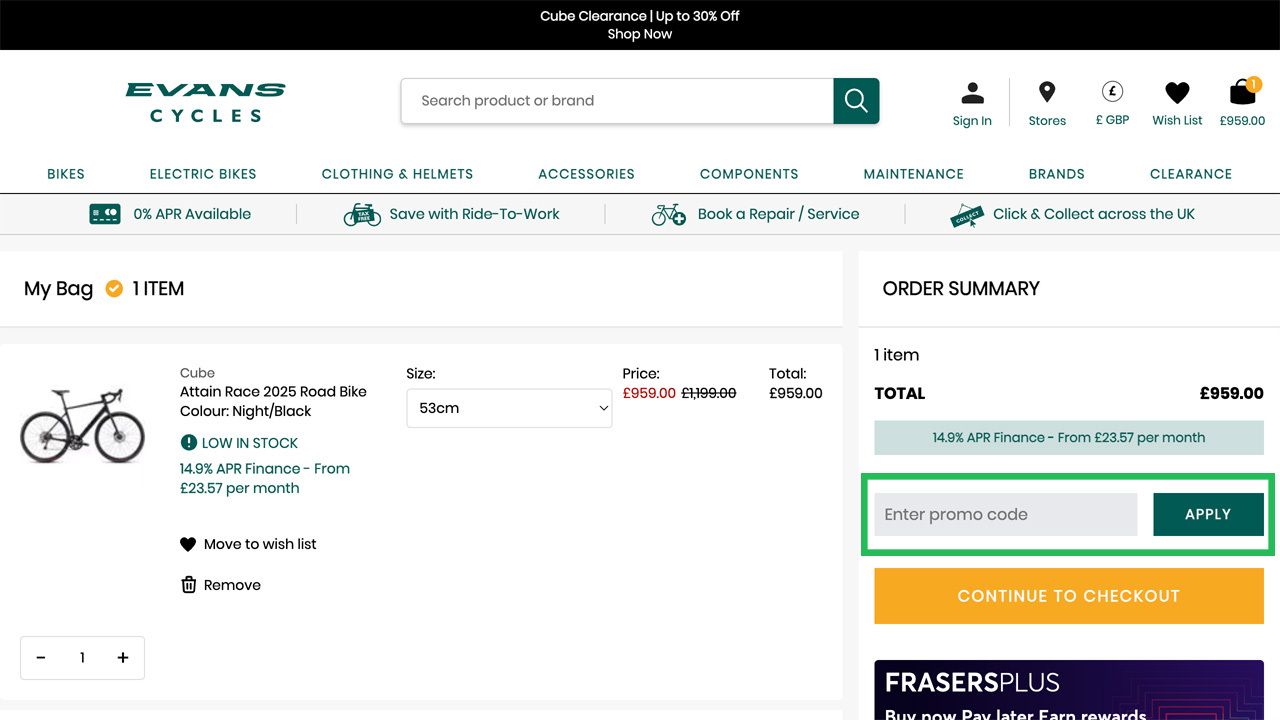Open the CLOTHING & HELMETS menu
This screenshot has width=1280, height=720.
click(x=397, y=174)
